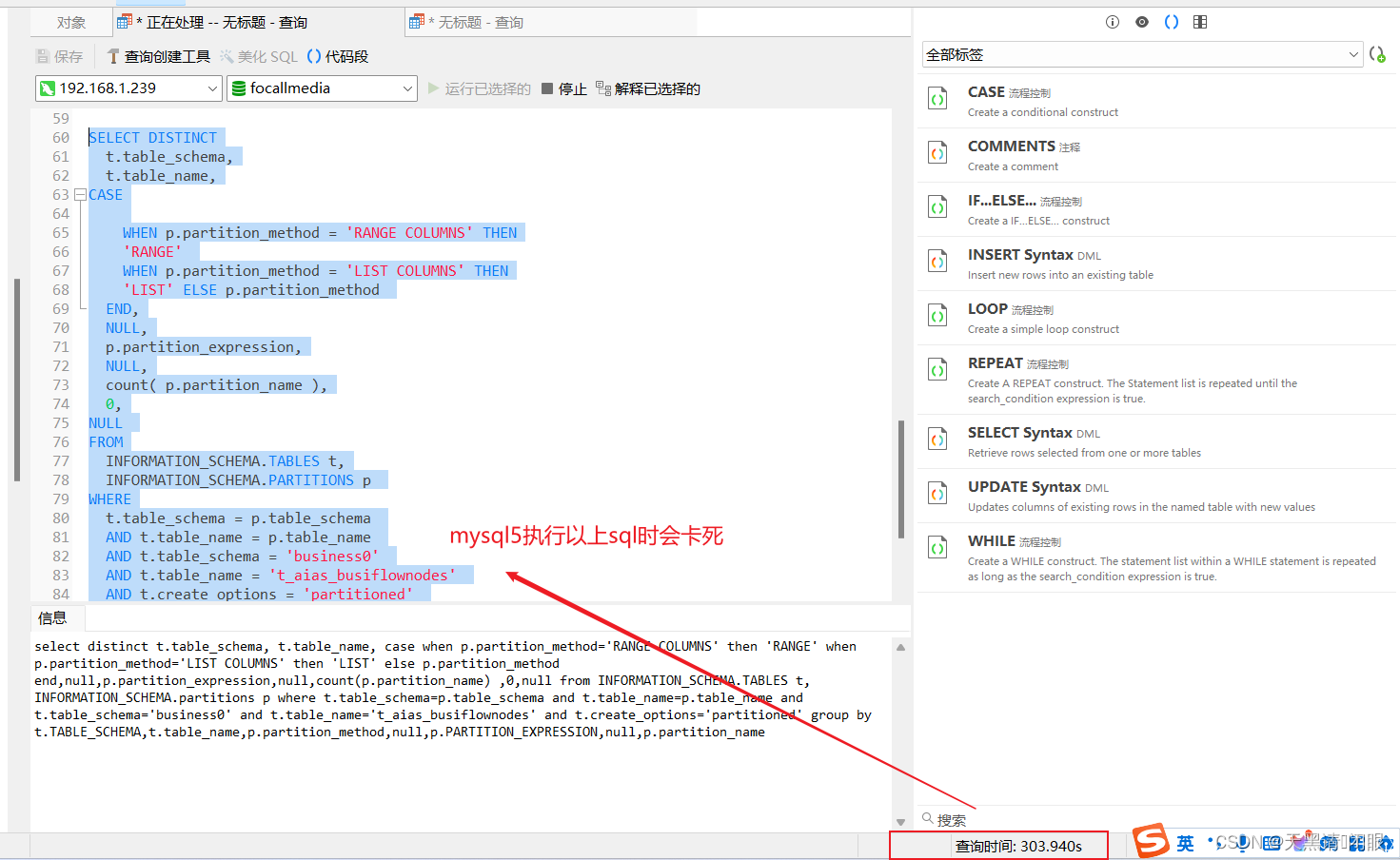
Task: Click the COMMENTS snippet icon
Action: (x=937, y=152)
